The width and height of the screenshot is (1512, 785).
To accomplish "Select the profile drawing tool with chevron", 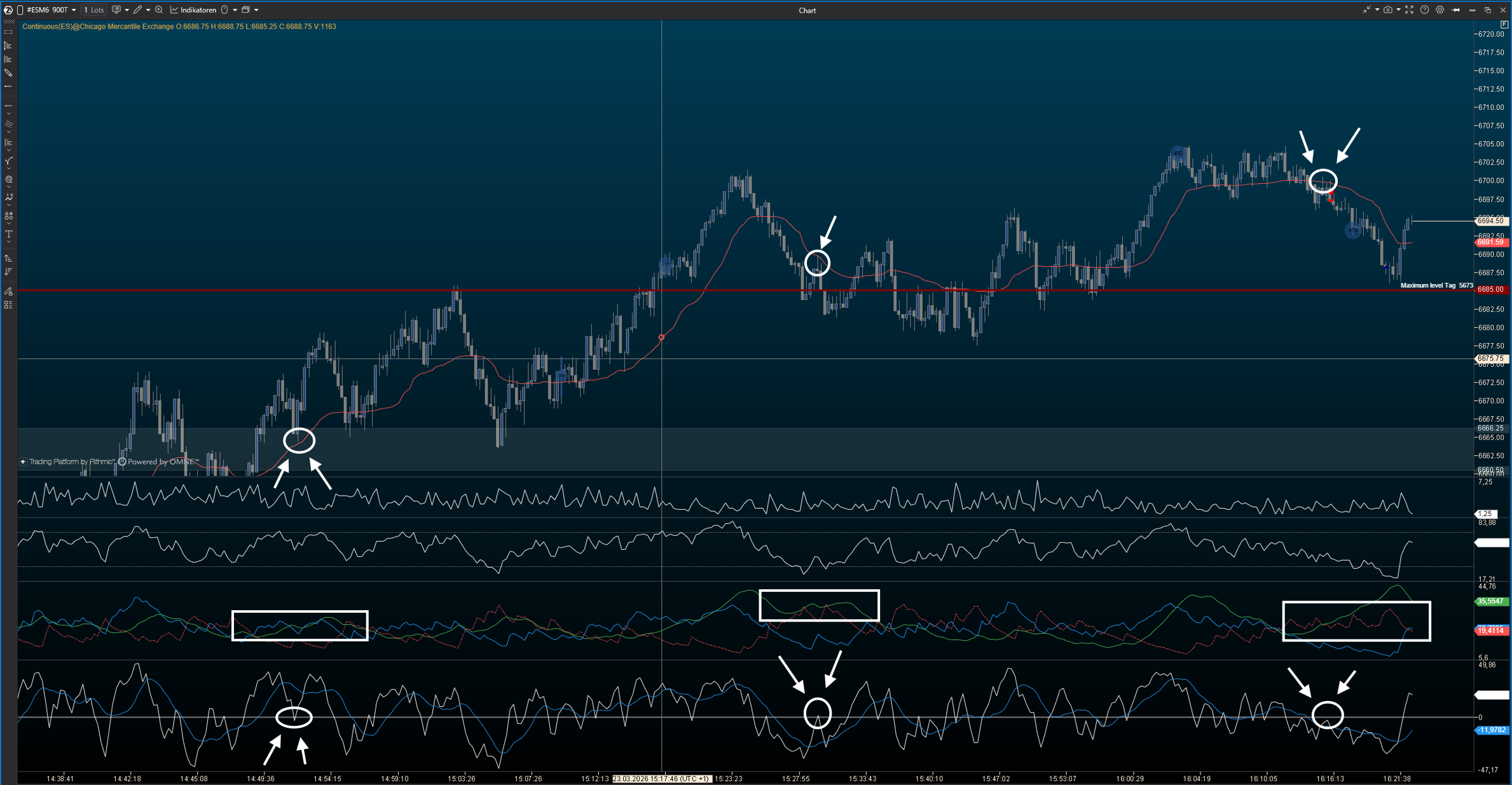I will [8, 143].
